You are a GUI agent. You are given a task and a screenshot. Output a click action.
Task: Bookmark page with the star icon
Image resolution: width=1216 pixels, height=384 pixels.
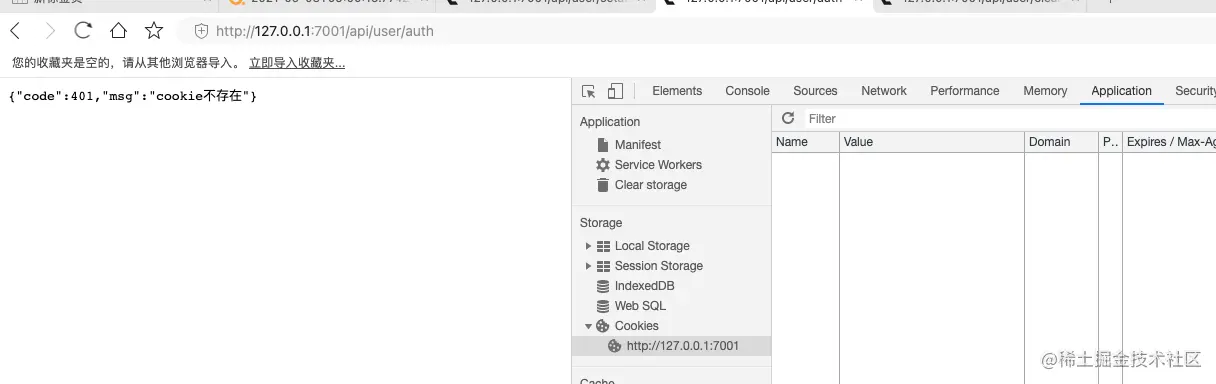pyautogui.click(x=154, y=31)
